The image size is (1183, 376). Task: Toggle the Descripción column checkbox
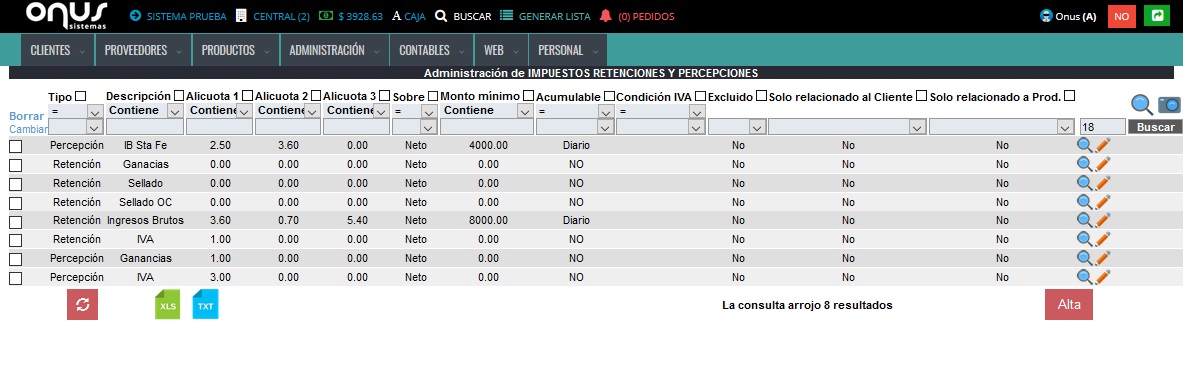pyautogui.click(x=179, y=96)
